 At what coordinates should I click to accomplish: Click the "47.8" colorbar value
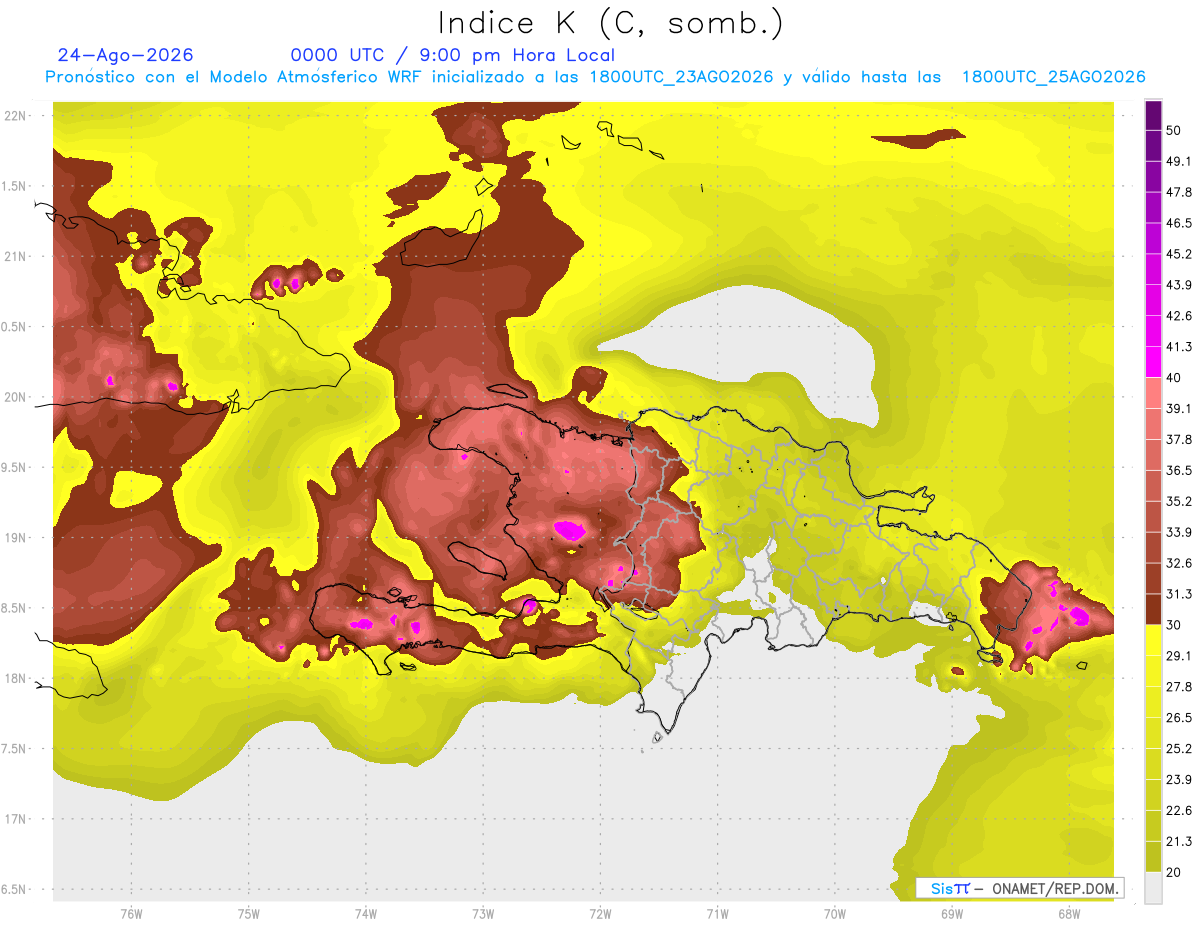(1179, 192)
